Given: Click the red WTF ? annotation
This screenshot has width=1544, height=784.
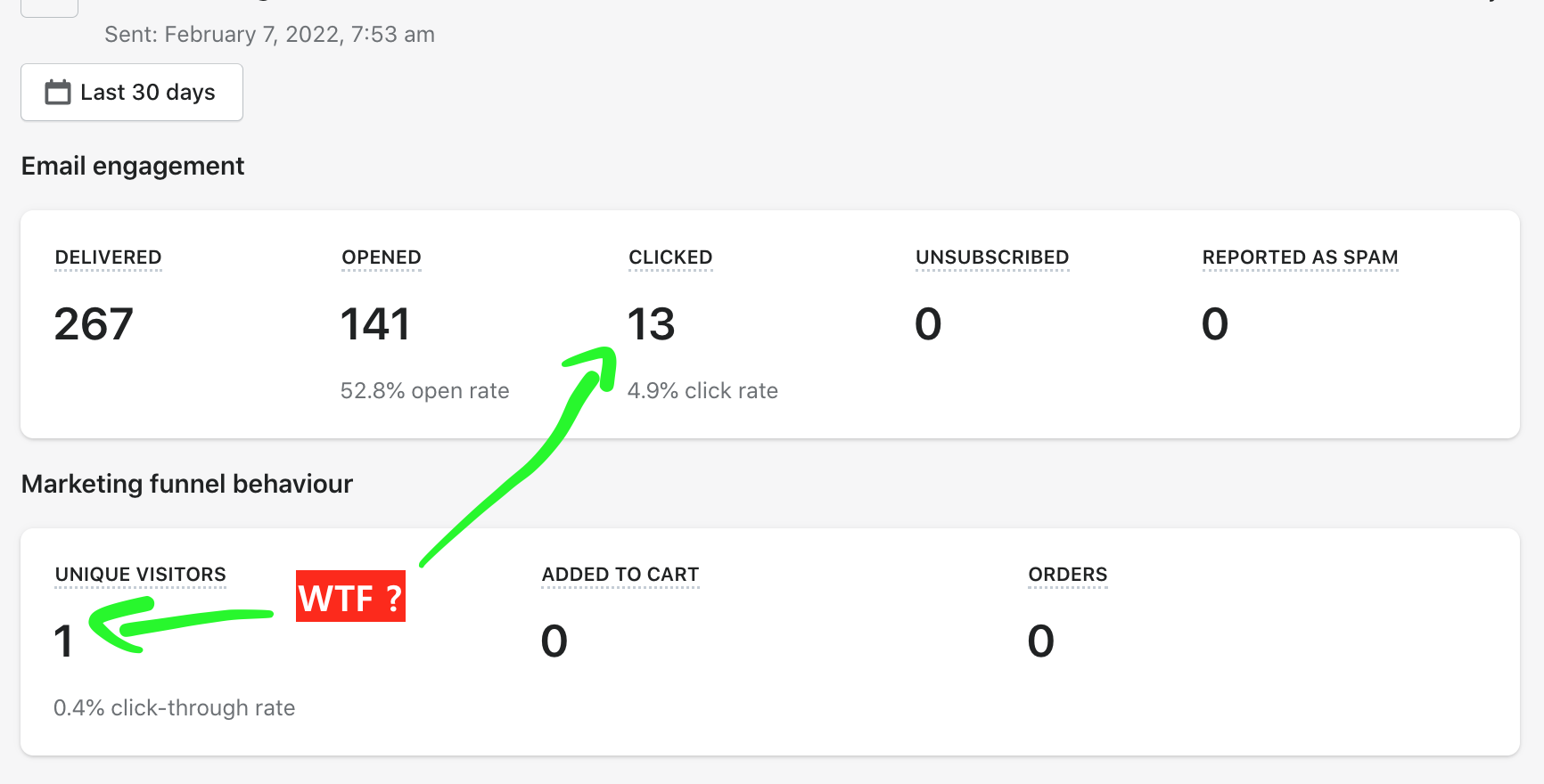Looking at the screenshot, I should click(350, 597).
